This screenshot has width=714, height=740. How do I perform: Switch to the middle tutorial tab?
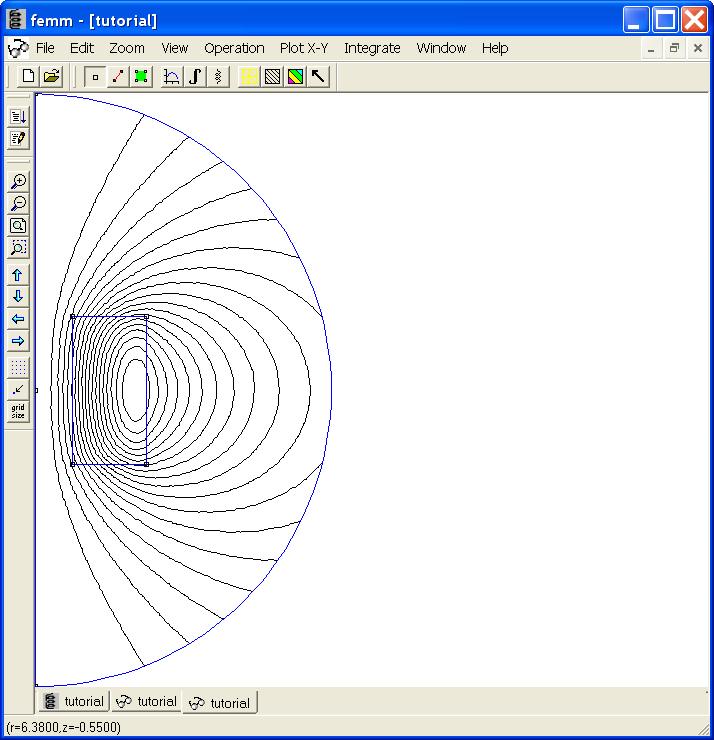[146, 701]
